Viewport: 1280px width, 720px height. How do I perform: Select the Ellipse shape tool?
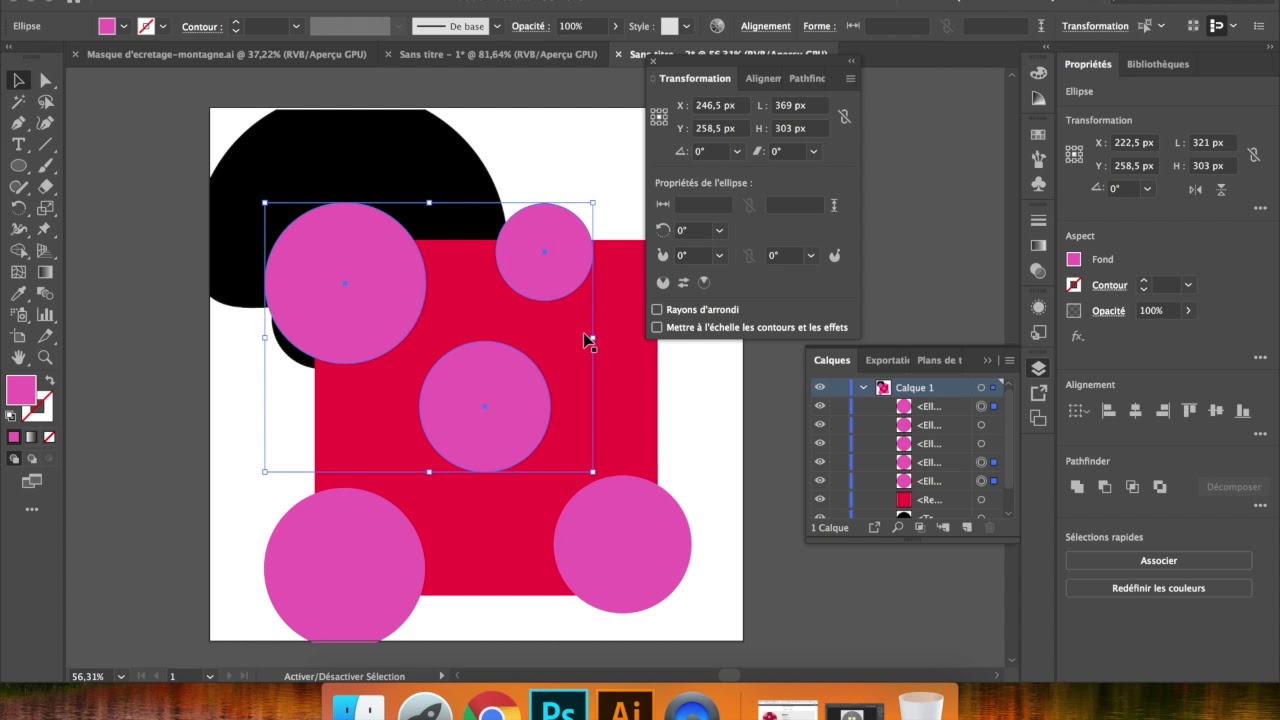[18, 166]
